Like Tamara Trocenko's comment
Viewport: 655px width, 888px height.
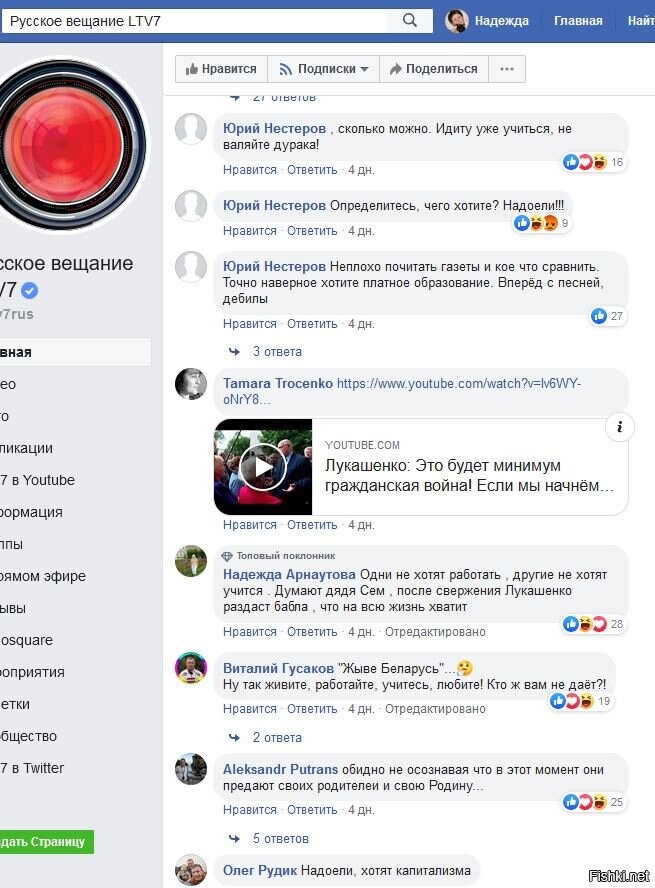click(x=250, y=525)
